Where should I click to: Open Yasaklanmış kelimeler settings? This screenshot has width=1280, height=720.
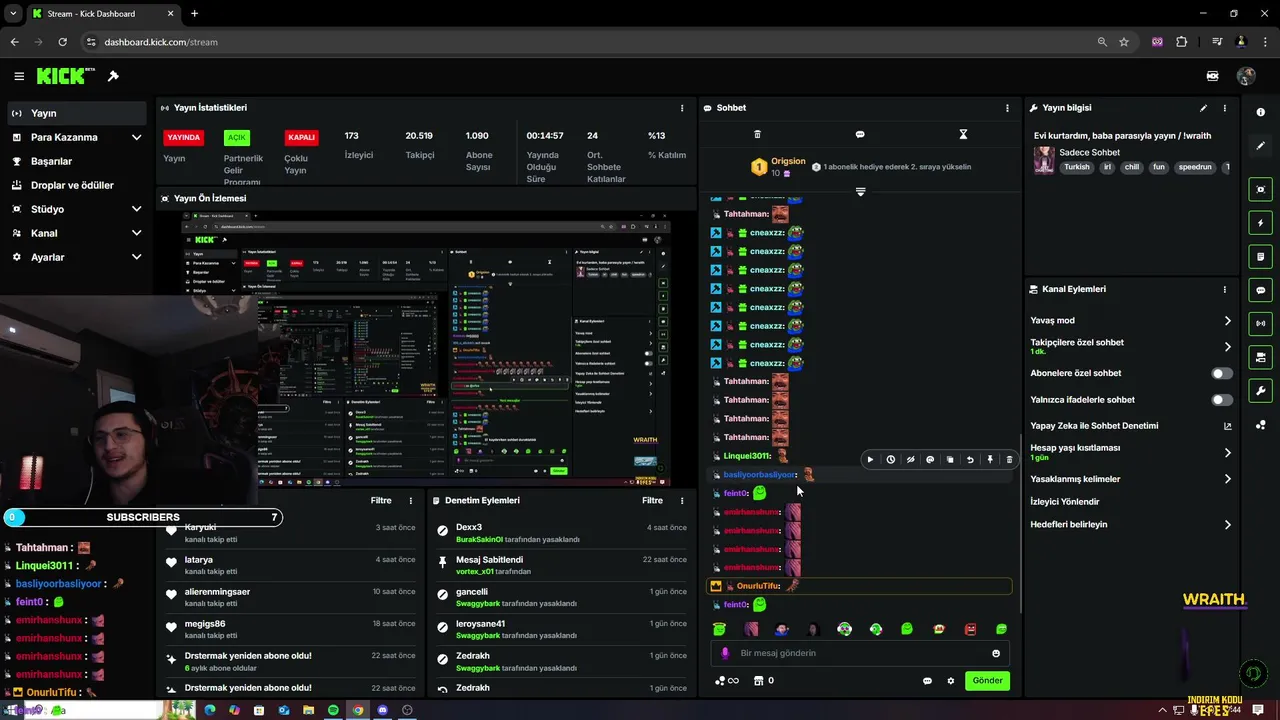pos(1131,479)
